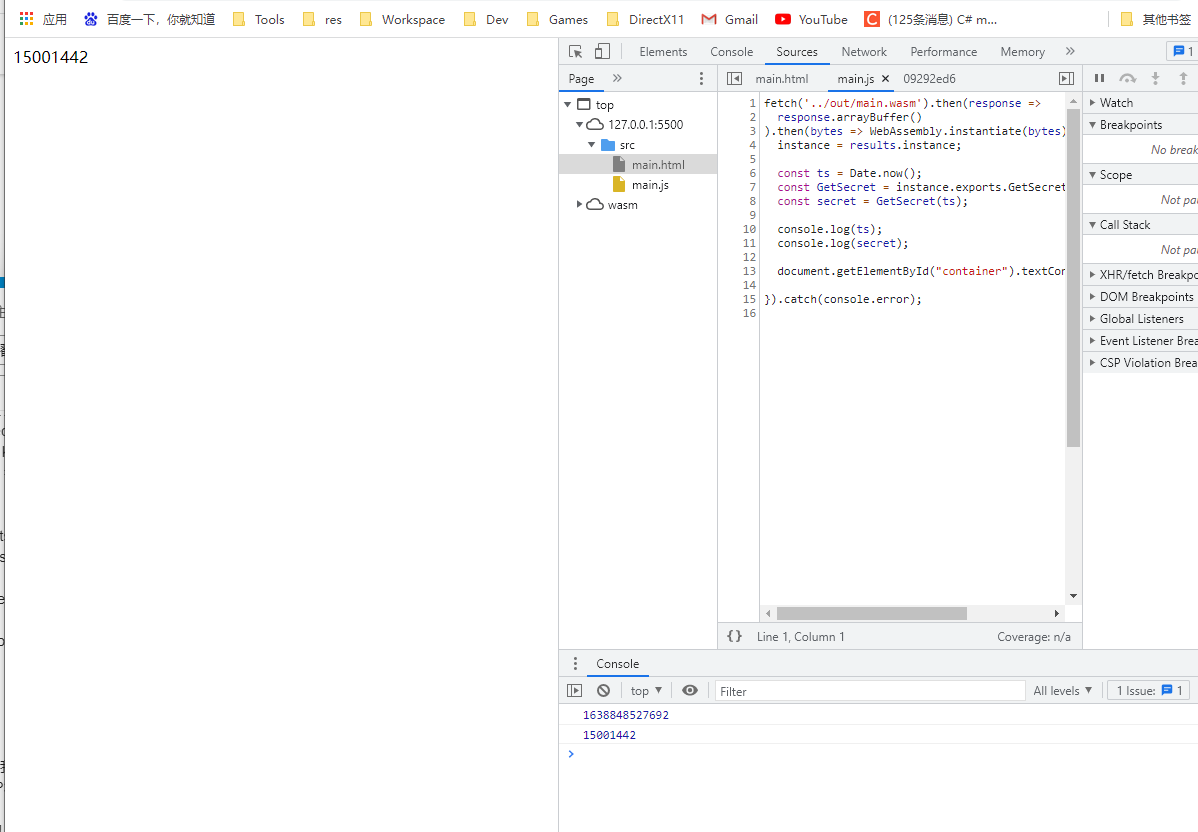Screen dimensions: 1198x832
Task: Click the 1 Issue button
Action: [x=1148, y=691]
